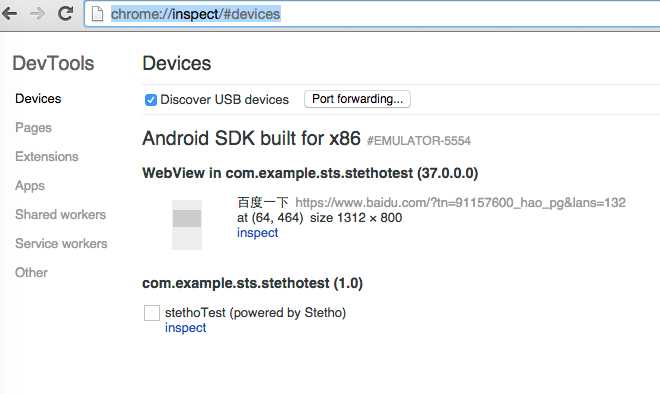Click the stethoTest page favicon box
Viewport: 660px width, 394px height.
[x=152, y=313]
